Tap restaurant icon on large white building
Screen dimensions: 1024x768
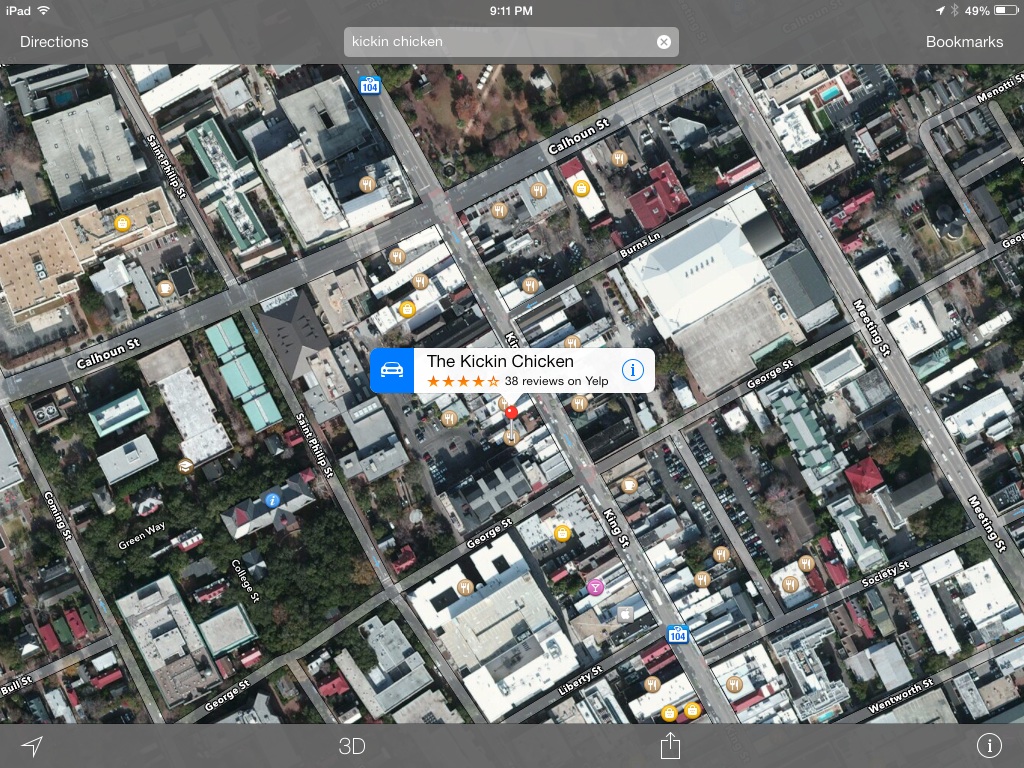(x=465, y=587)
